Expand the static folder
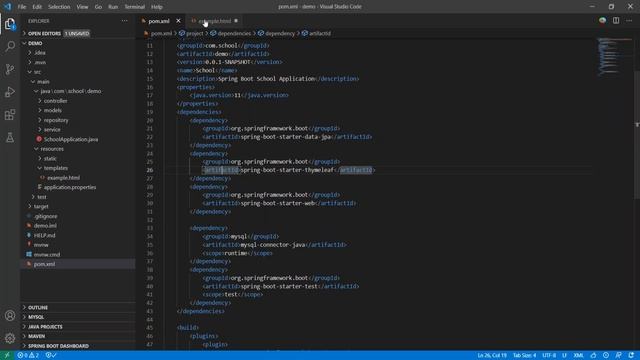Image resolution: width=640 pixels, height=360 pixels. click(78, 158)
